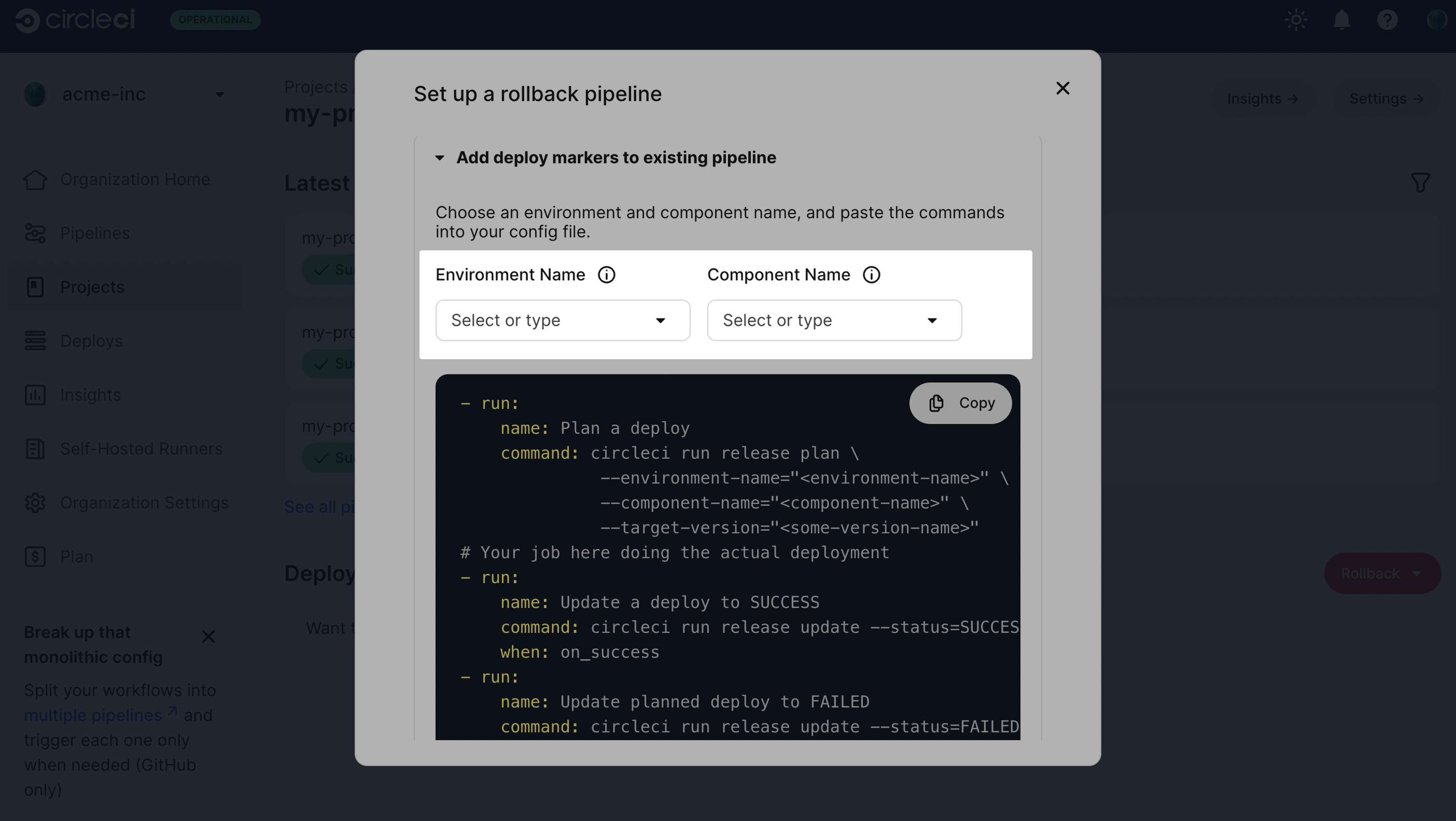Open the notifications bell
The height and width of the screenshot is (821, 1456).
[1341, 20]
